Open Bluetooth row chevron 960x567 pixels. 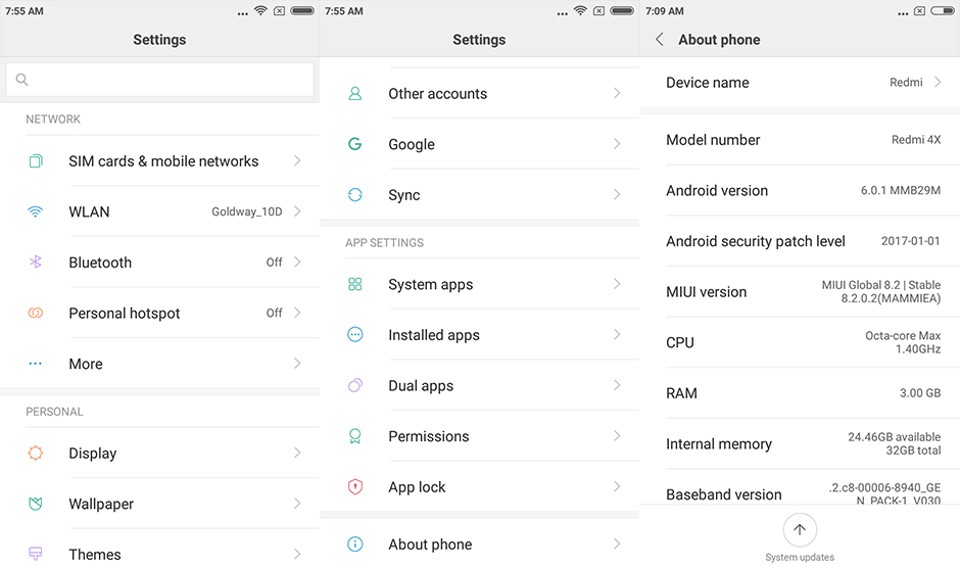click(297, 262)
